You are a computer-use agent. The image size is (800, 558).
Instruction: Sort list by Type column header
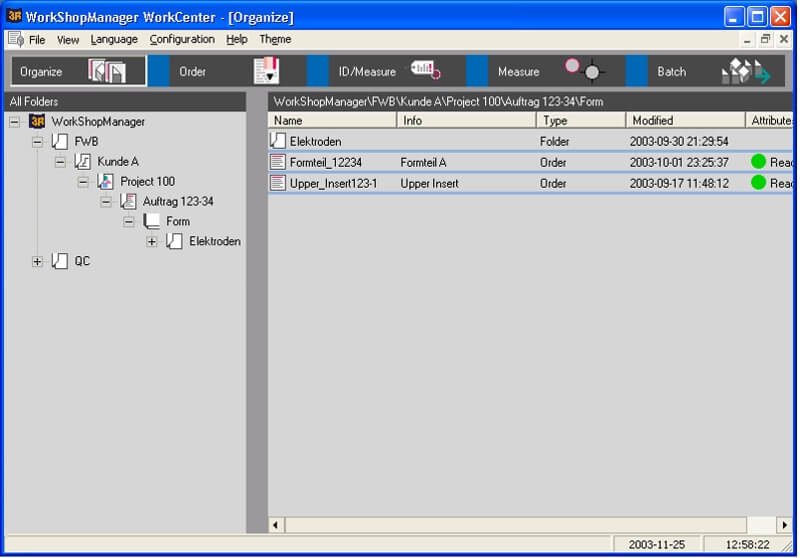(x=581, y=120)
